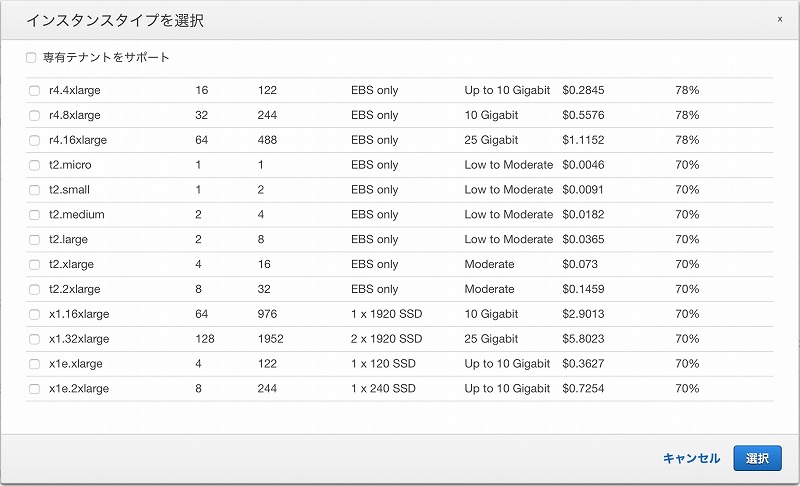This screenshot has width=800, height=486.
Task: Click 10 Gigabit network in r4.8xlarge row
Action: [x=491, y=115]
